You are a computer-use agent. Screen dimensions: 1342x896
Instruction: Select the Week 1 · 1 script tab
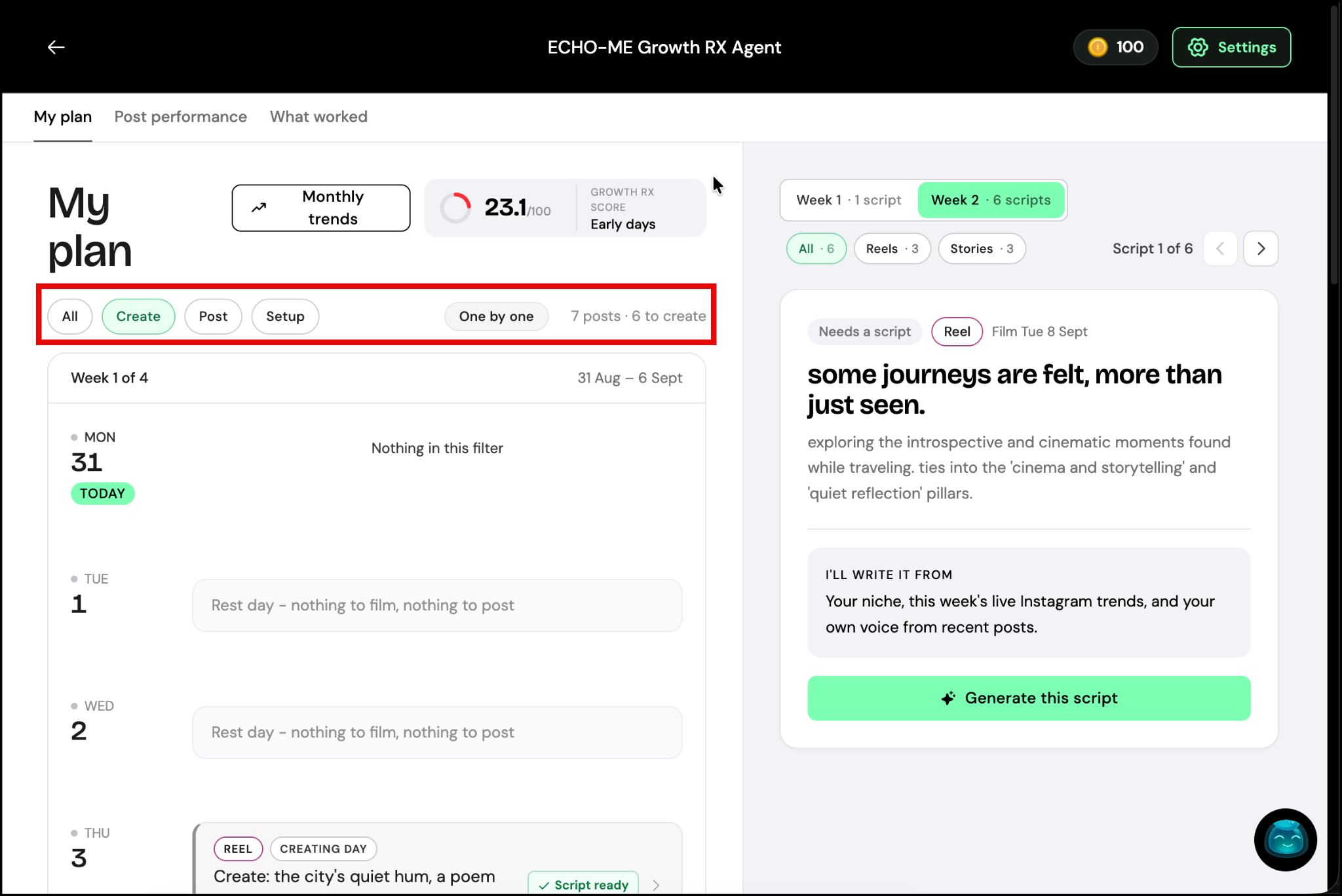(849, 200)
